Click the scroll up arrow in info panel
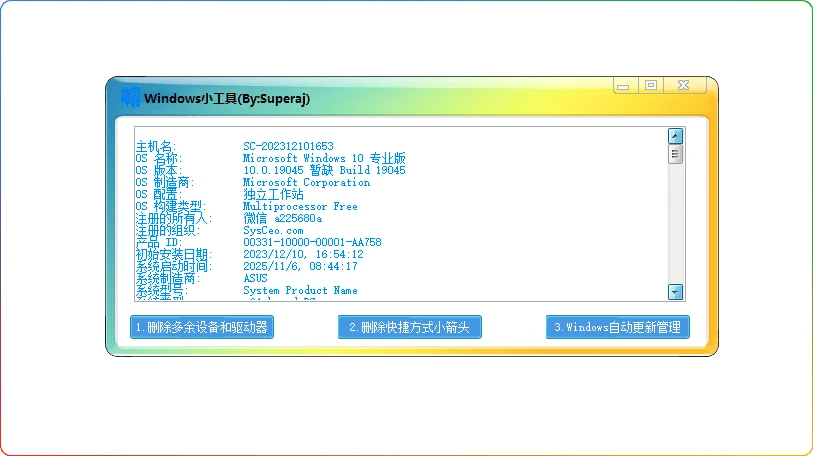The image size is (813, 456). 675,136
